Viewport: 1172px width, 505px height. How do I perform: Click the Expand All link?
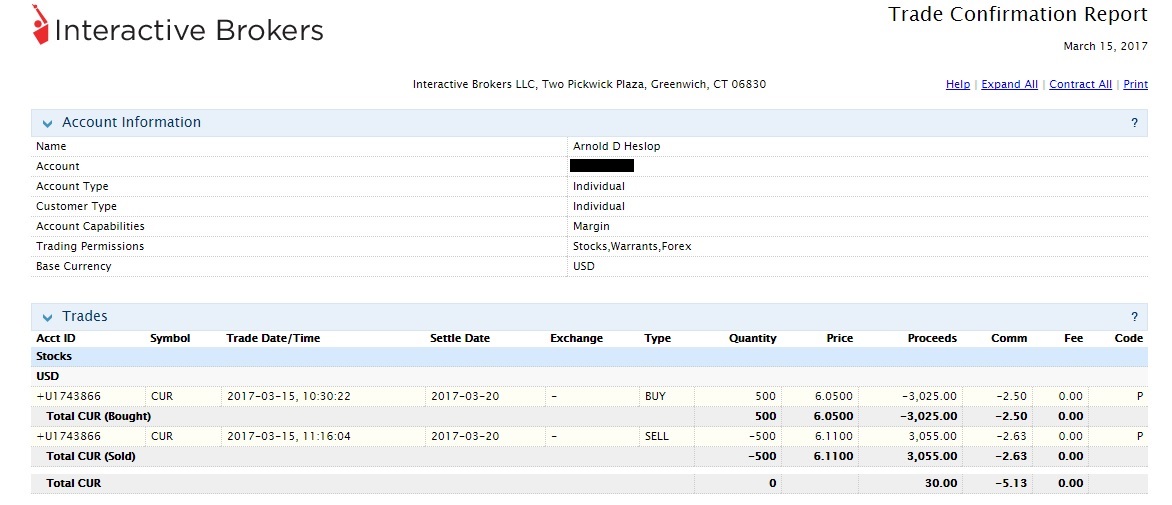point(1009,85)
